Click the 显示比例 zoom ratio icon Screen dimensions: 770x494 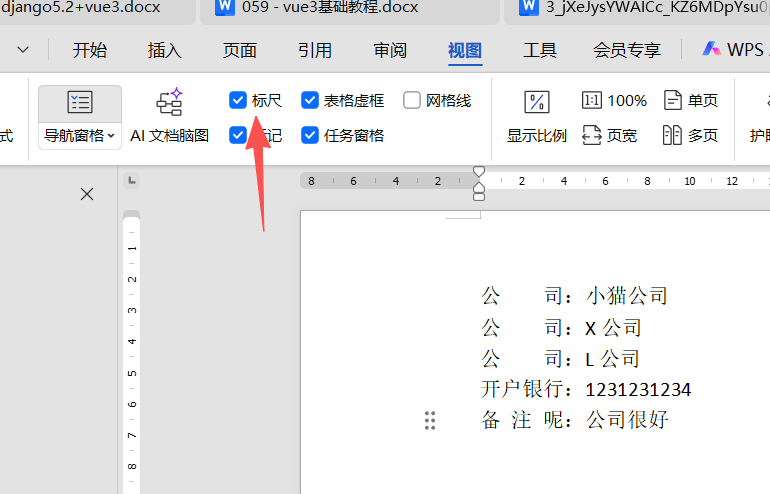click(x=537, y=102)
